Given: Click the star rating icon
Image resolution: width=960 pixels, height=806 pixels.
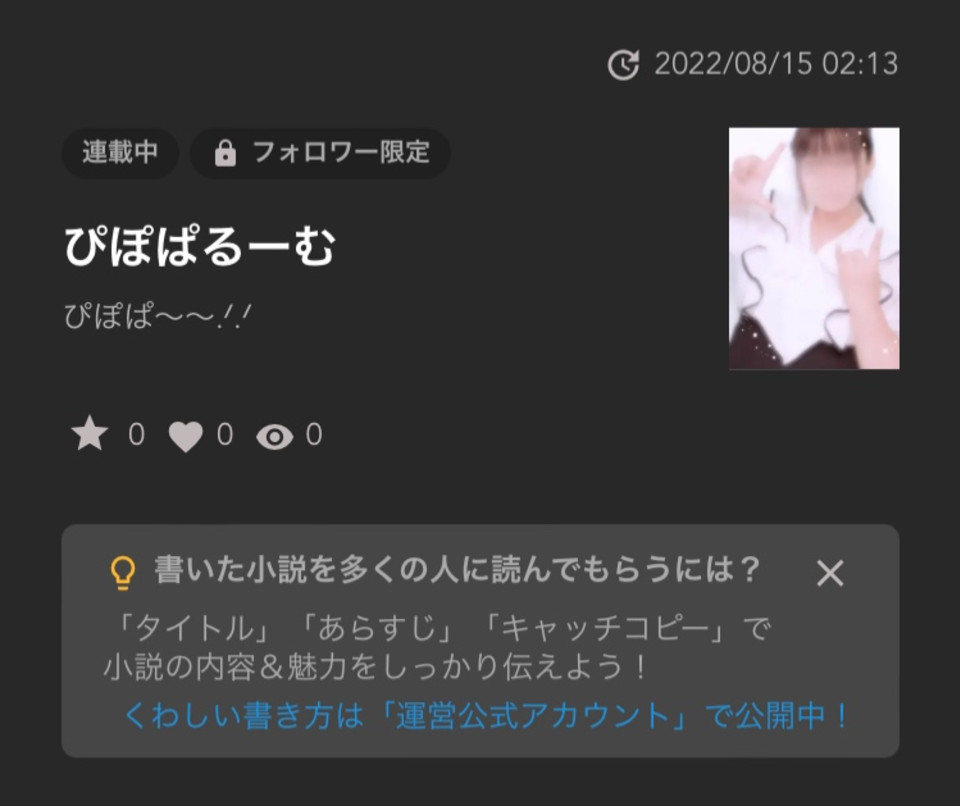Looking at the screenshot, I should pos(89,434).
